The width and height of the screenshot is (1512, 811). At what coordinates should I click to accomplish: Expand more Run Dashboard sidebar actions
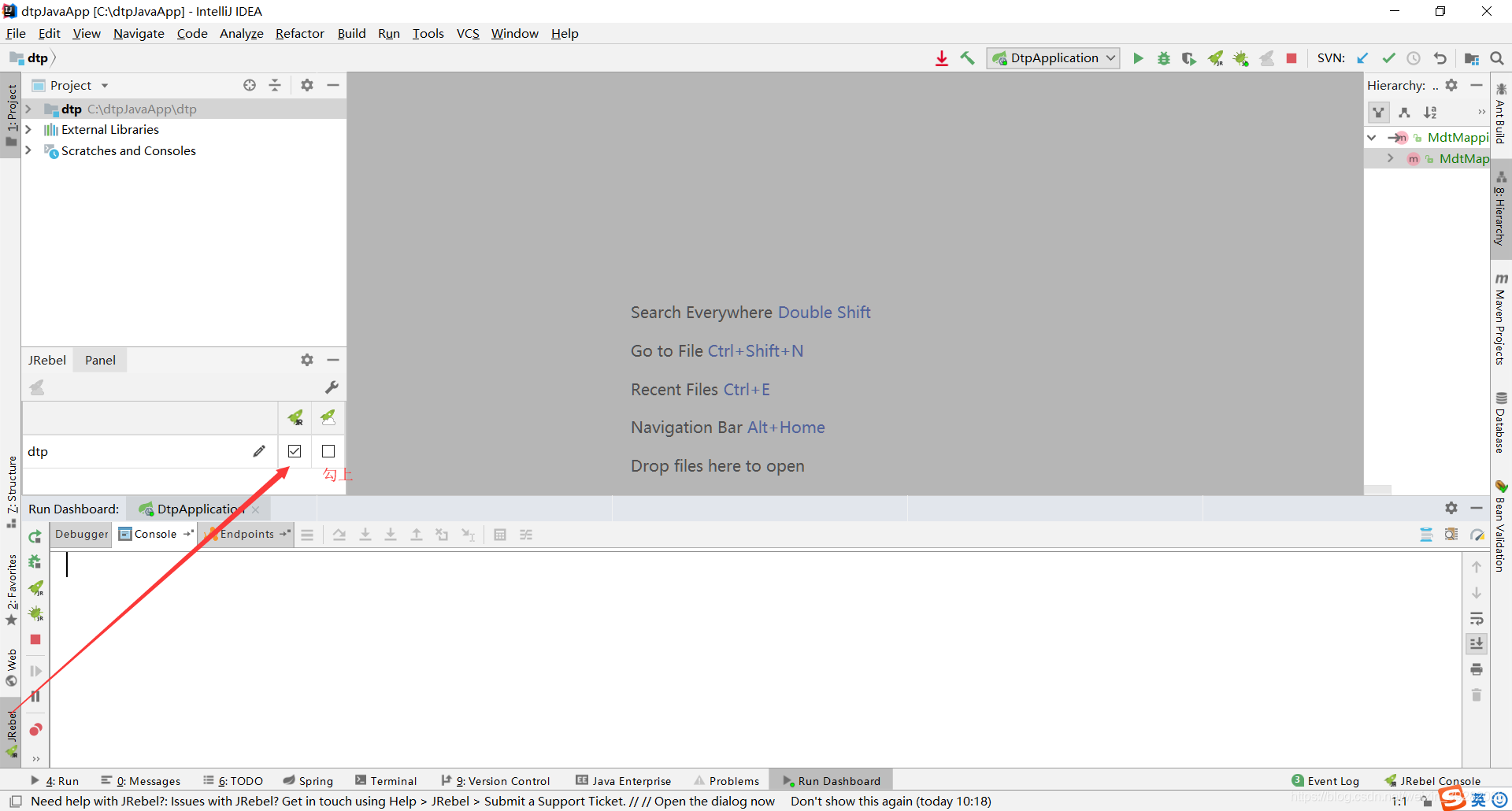(35, 759)
